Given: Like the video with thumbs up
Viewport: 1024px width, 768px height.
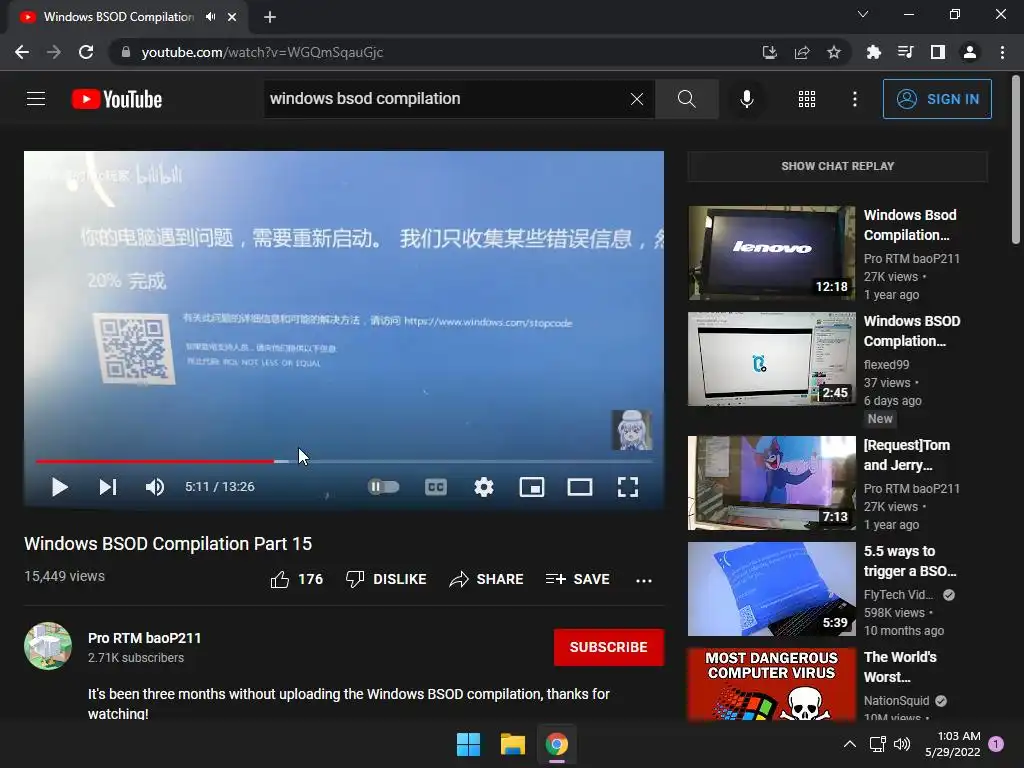Looking at the screenshot, I should pyautogui.click(x=296, y=579).
